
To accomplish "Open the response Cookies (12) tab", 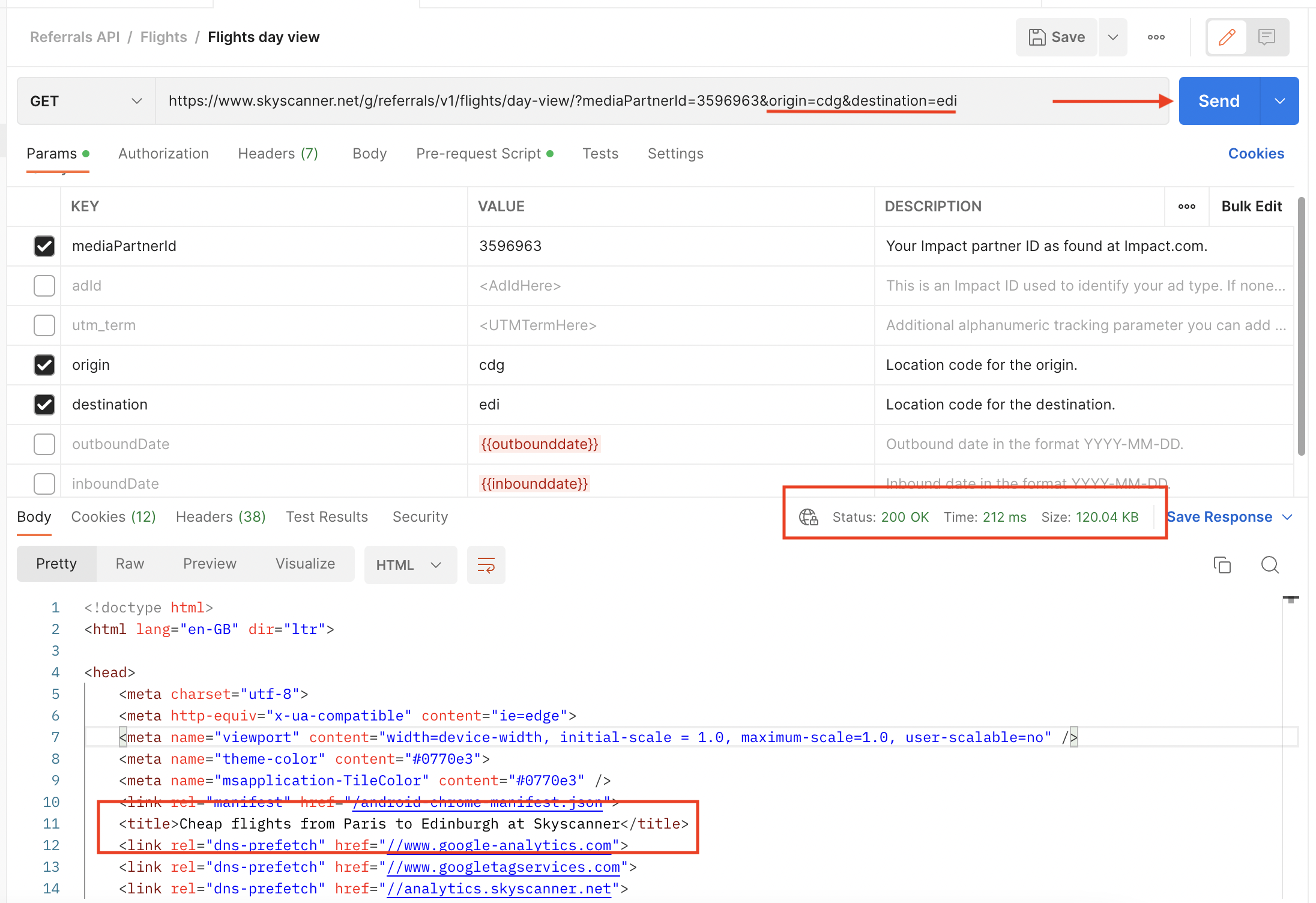I will pyautogui.click(x=113, y=517).
